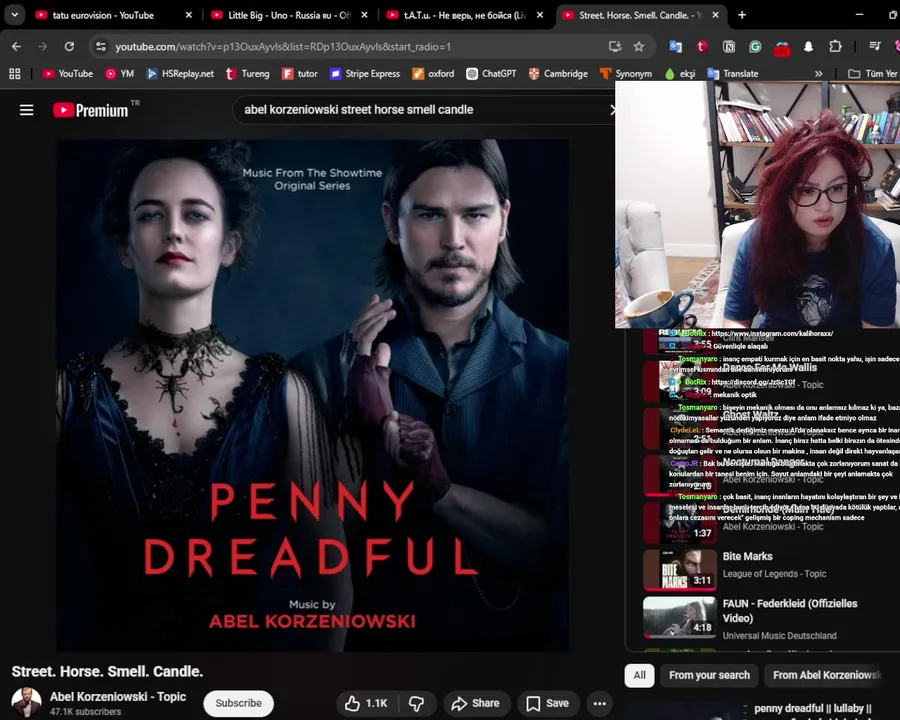The height and width of the screenshot is (720, 900).
Task: Open the Translate bookmark
Action: 733,73
